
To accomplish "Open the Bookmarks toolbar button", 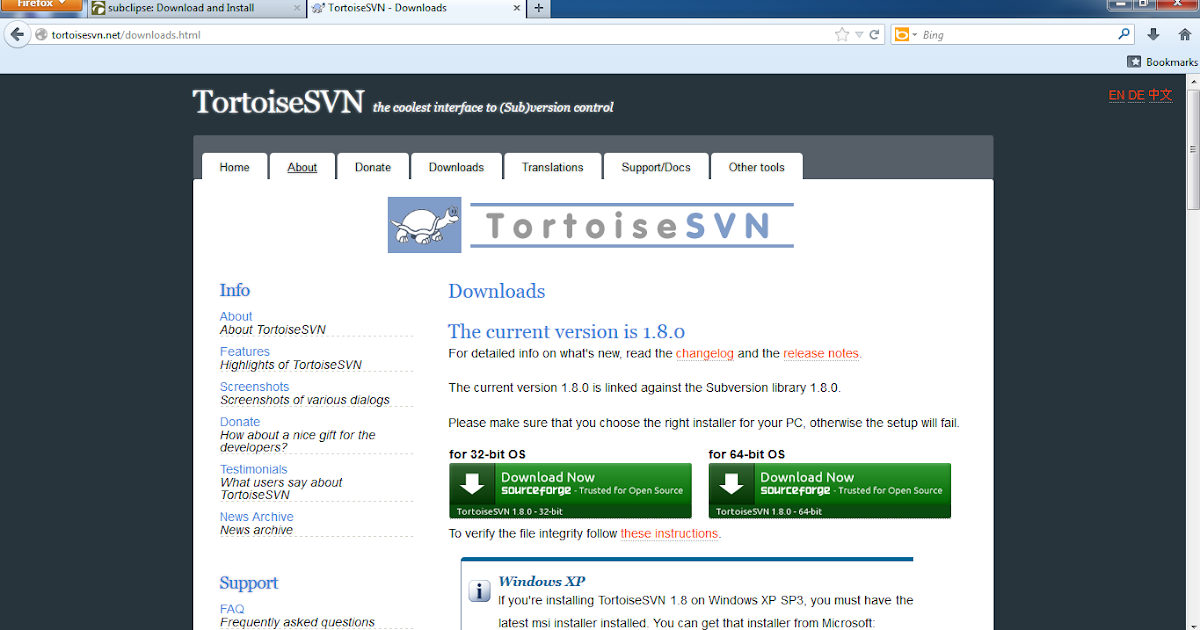I will (x=1162, y=62).
